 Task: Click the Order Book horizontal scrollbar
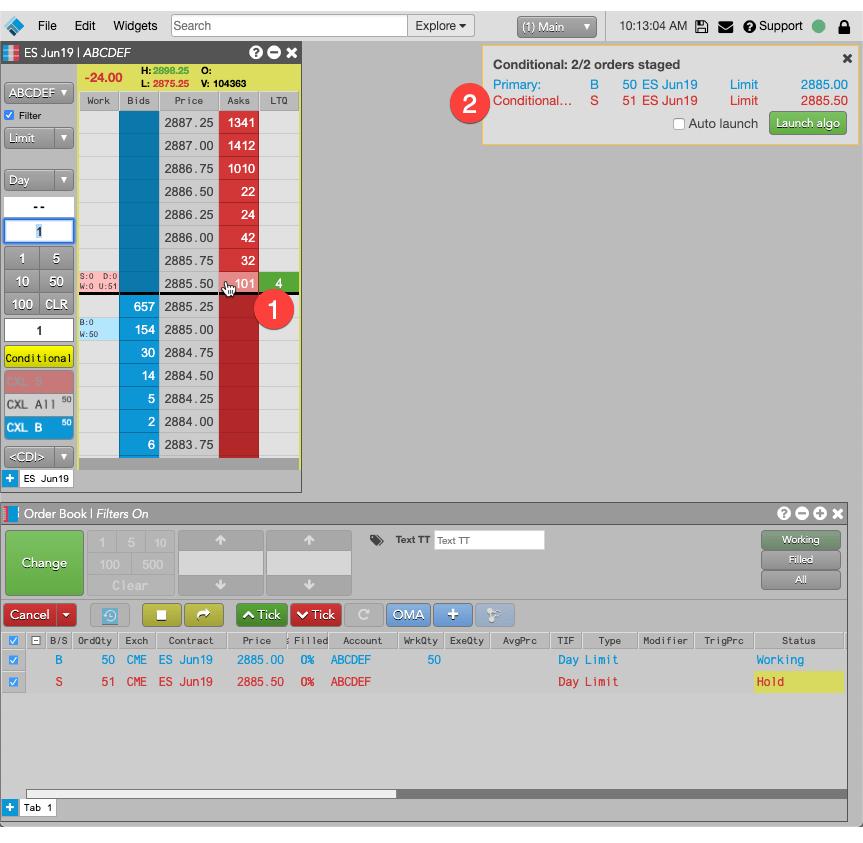(x=211, y=794)
